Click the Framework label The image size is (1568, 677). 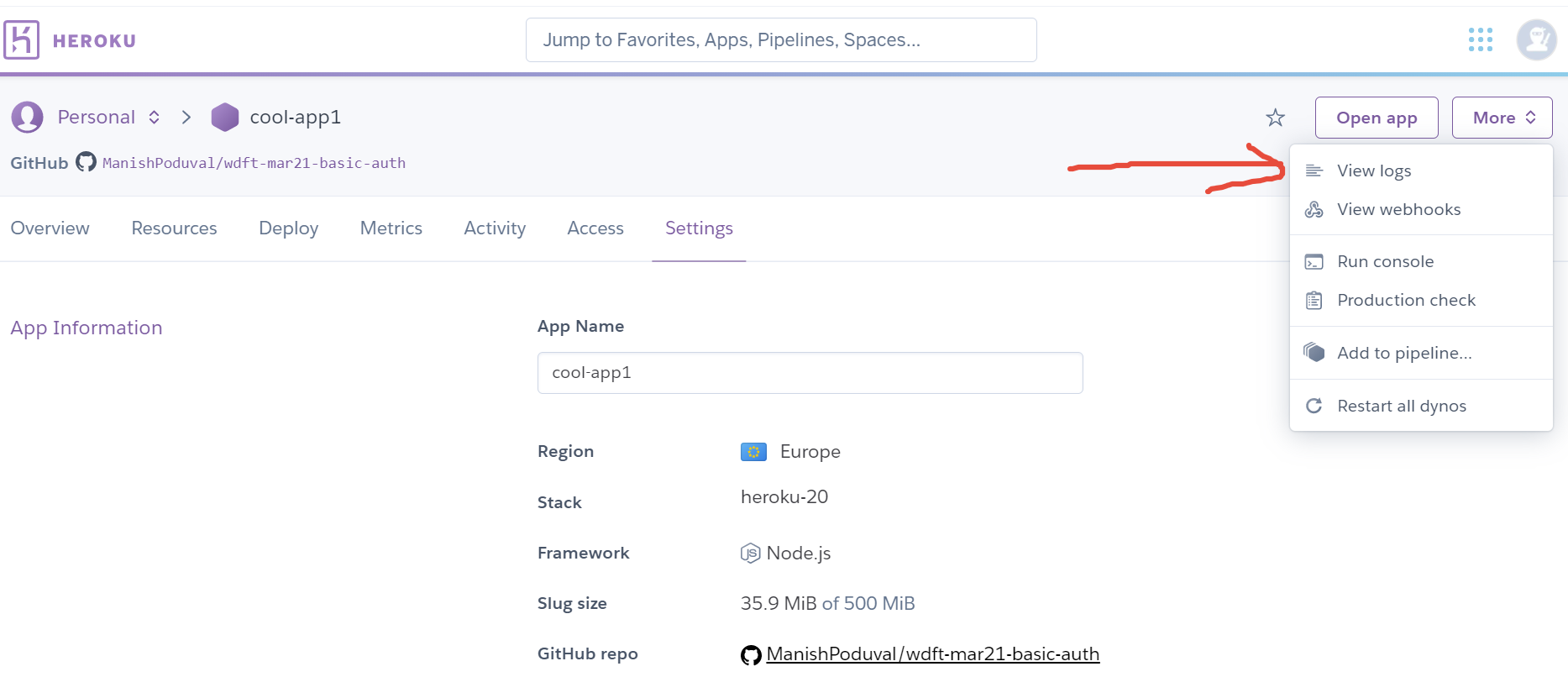coord(583,553)
